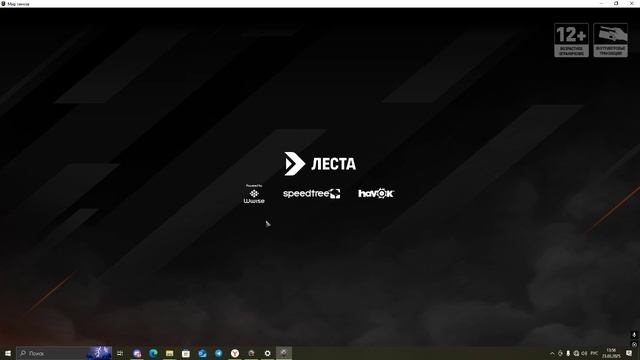This screenshot has height=360, width=640.
Task: Open the lightning highlight thumbnail in the search box
Action: tap(100, 353)
